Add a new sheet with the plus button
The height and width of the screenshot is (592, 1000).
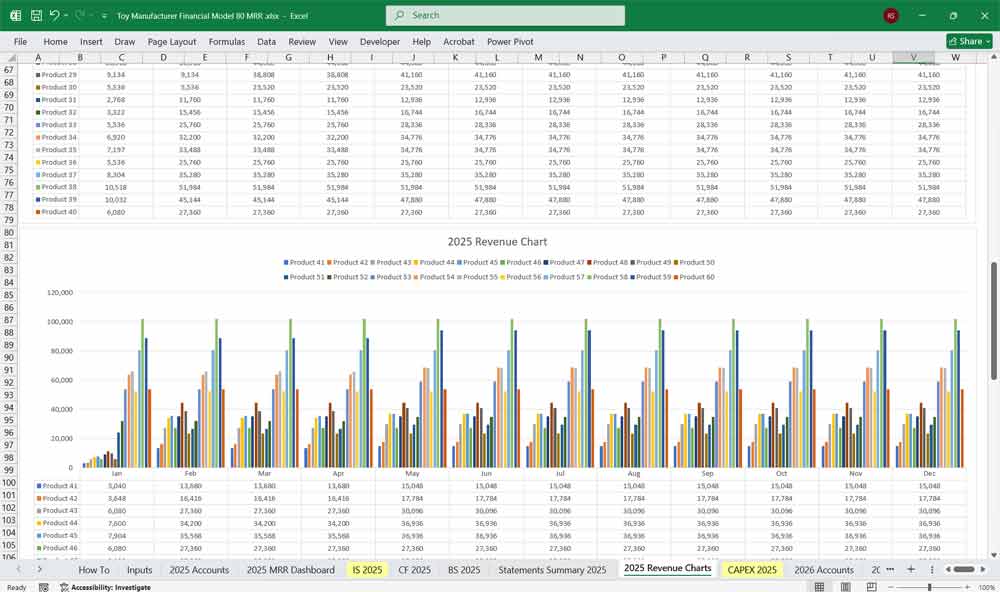tap(911, 569)
